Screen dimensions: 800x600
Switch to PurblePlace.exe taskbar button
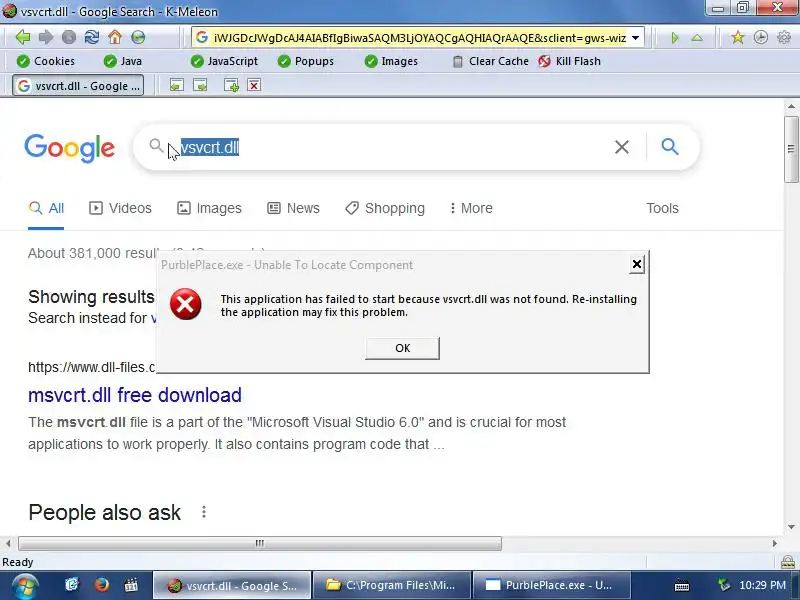pos(552,585)
